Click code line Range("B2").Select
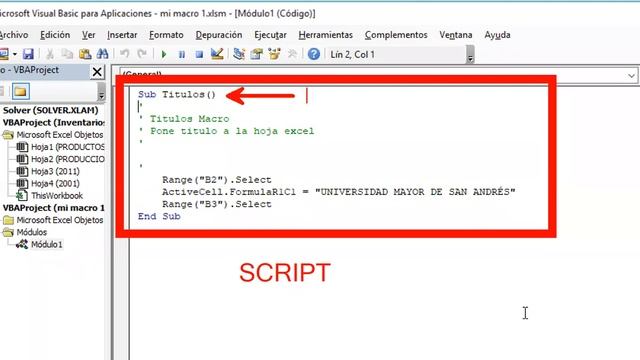The width and height of the screenshot is (640, 360). pyautogui.click(x=217, y=180)
